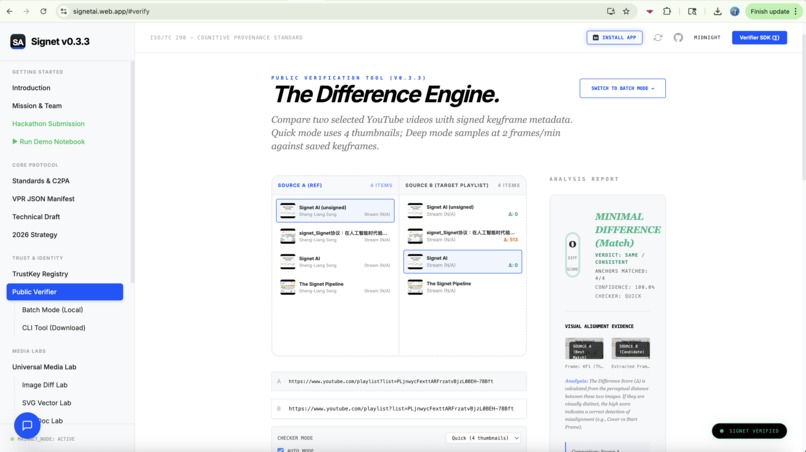This screenshot has height=452, width=806.
Task: Click the URL B input field
Action: (399, 409)
